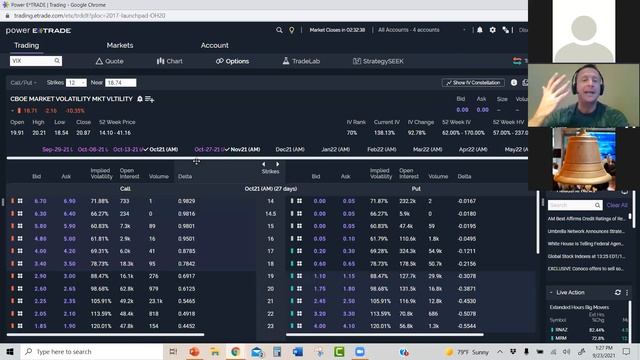Screen dimensions: 640x360
Task: Open Word from the taskbar
Action: 298,351
